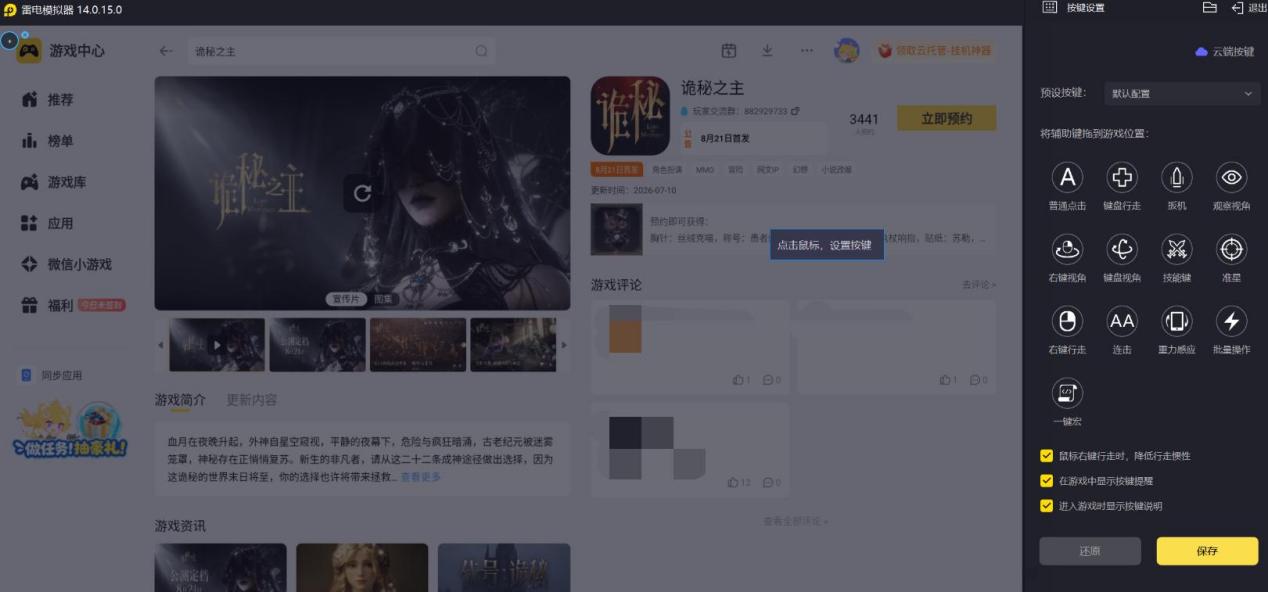Viewport: 1268px width, 592px height.
Task: Copy the player group number icon
Action: pyautogui.click(x=795, y=111)
